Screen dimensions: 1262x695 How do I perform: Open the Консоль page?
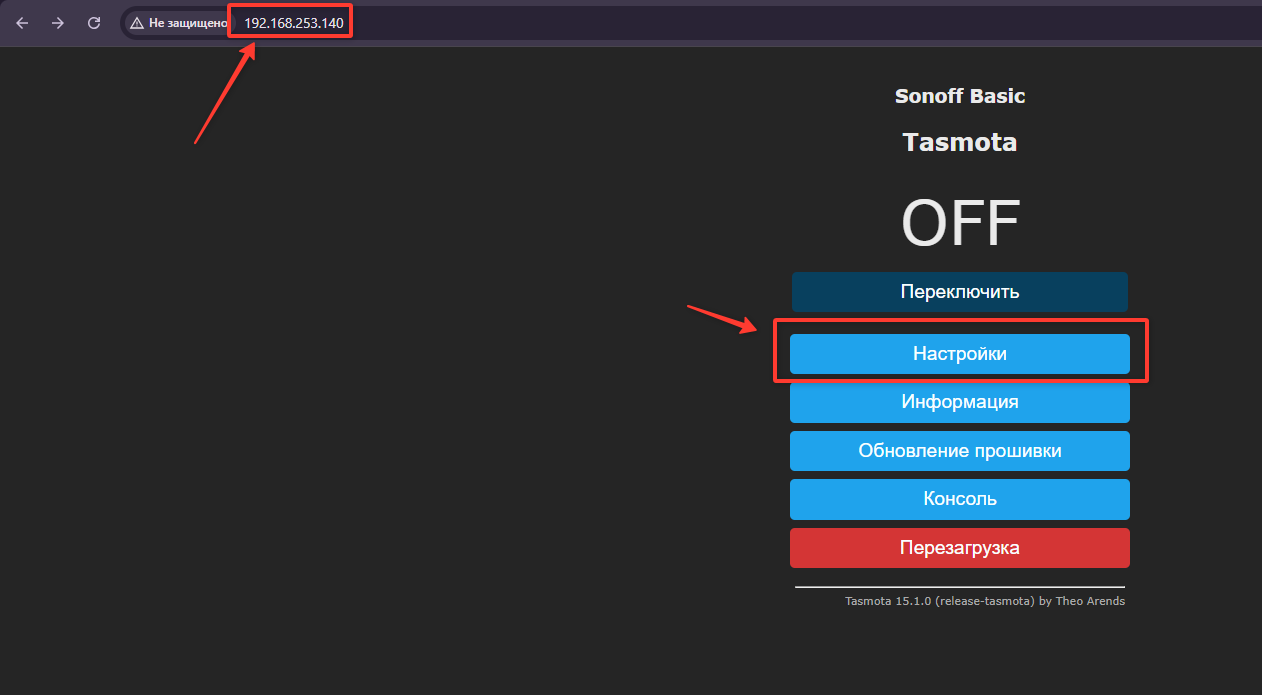tap(960, 499)
